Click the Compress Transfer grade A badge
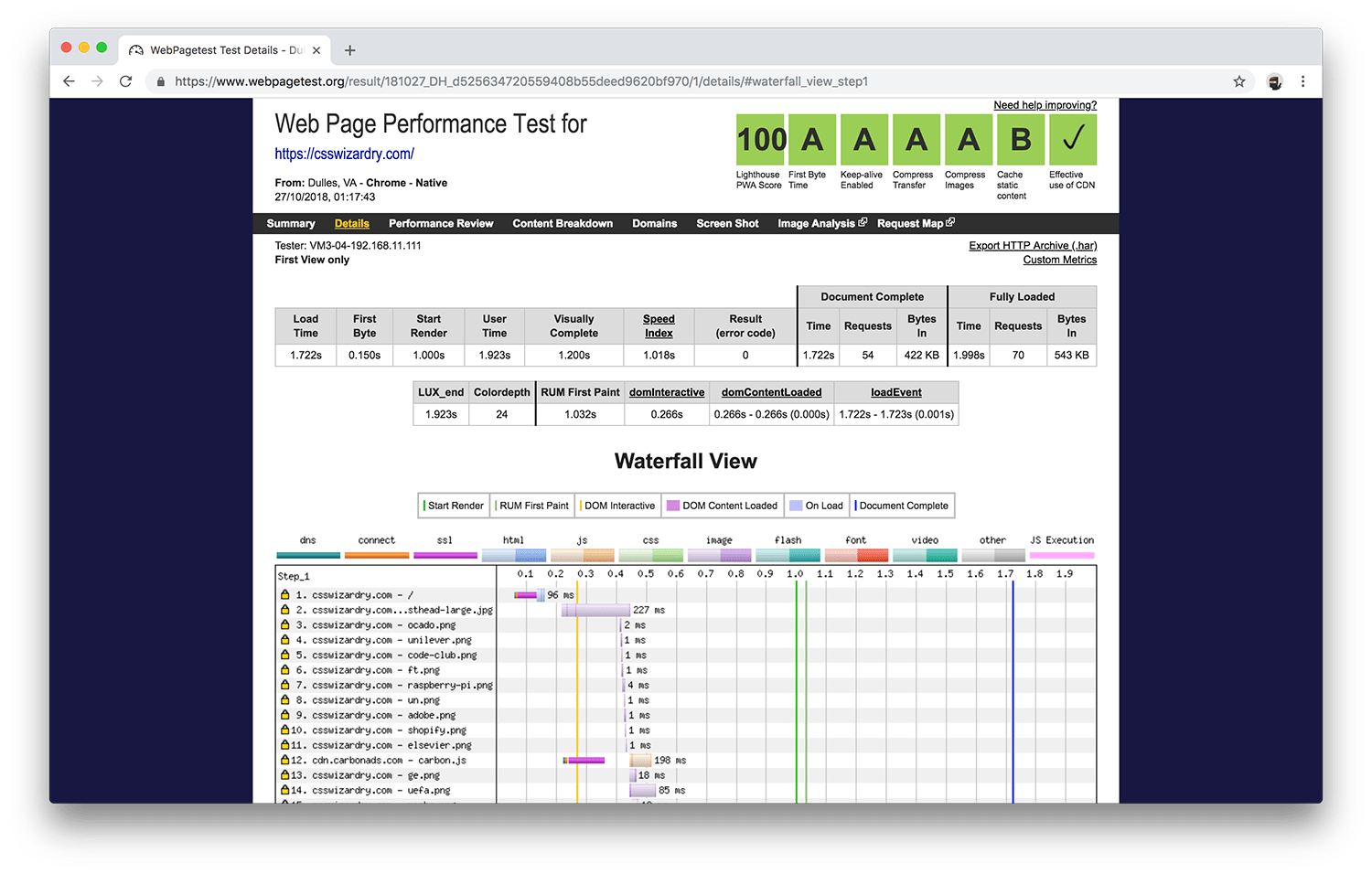This screenshot has width=1372, height=874. click(x=916, y=140)
